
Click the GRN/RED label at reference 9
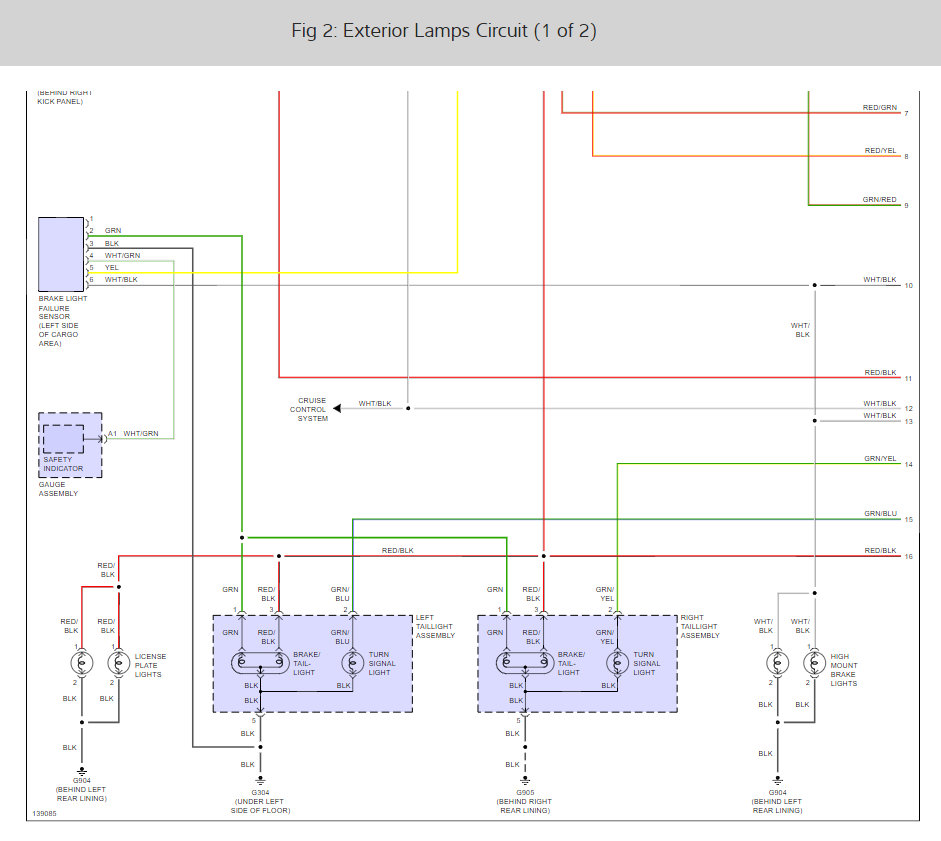(880, 199)
